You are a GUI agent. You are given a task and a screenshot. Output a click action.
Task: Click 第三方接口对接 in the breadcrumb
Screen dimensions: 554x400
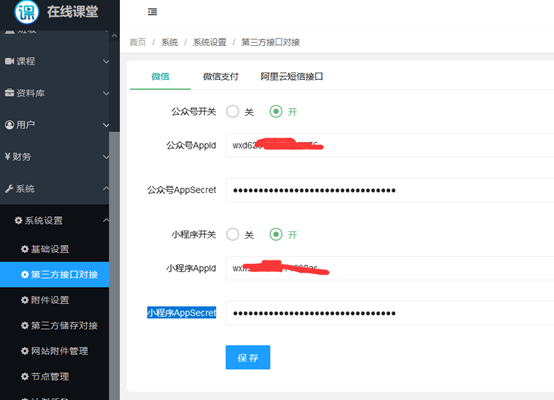(270, 42)
